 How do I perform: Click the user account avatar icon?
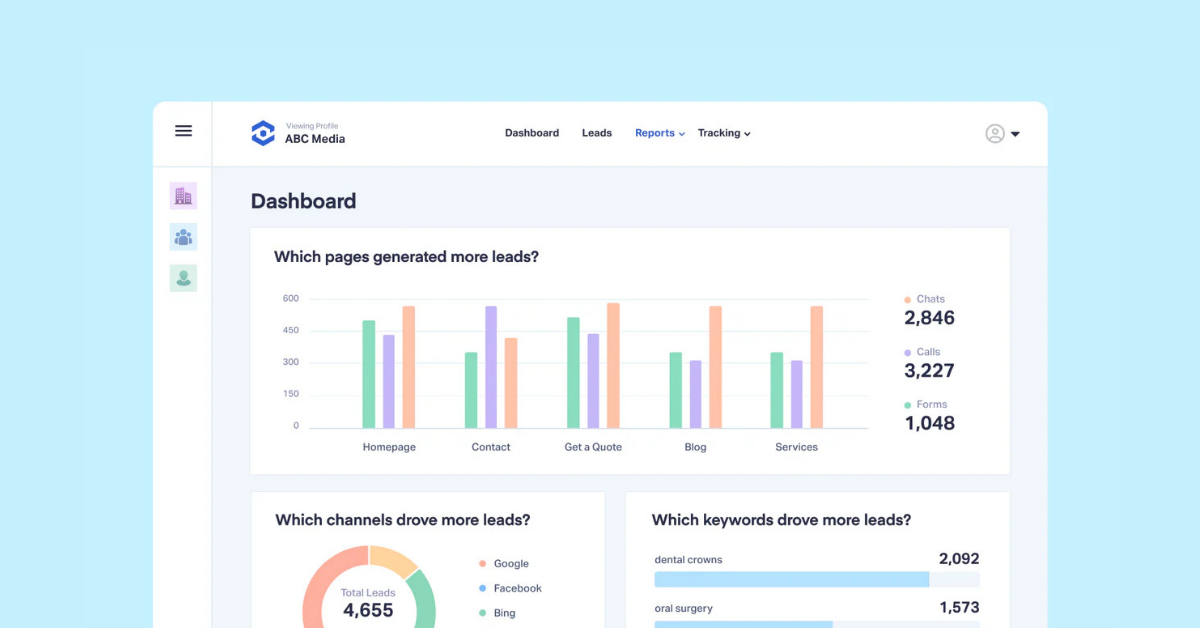point(994,133)
